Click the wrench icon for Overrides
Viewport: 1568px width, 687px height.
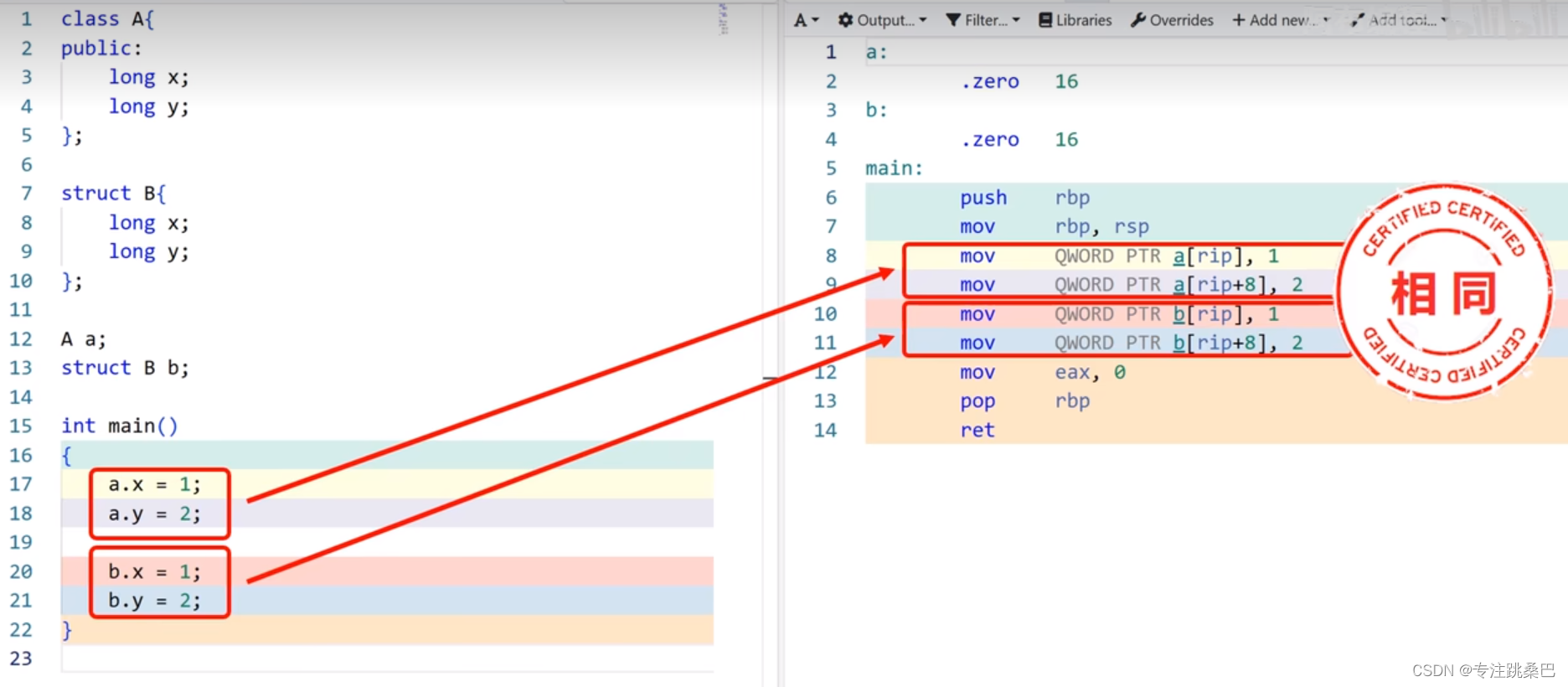pyautogui.click(x=1138, y=20)
